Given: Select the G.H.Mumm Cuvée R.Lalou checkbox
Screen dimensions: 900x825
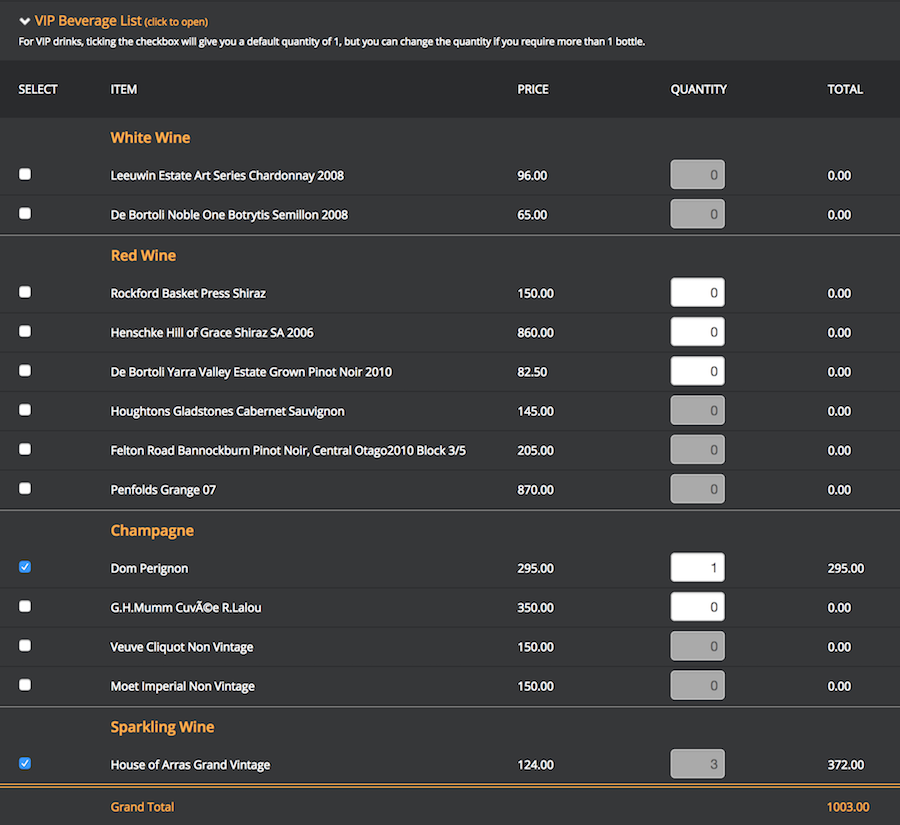Looking at the screenshot, I should coord(25,606).
